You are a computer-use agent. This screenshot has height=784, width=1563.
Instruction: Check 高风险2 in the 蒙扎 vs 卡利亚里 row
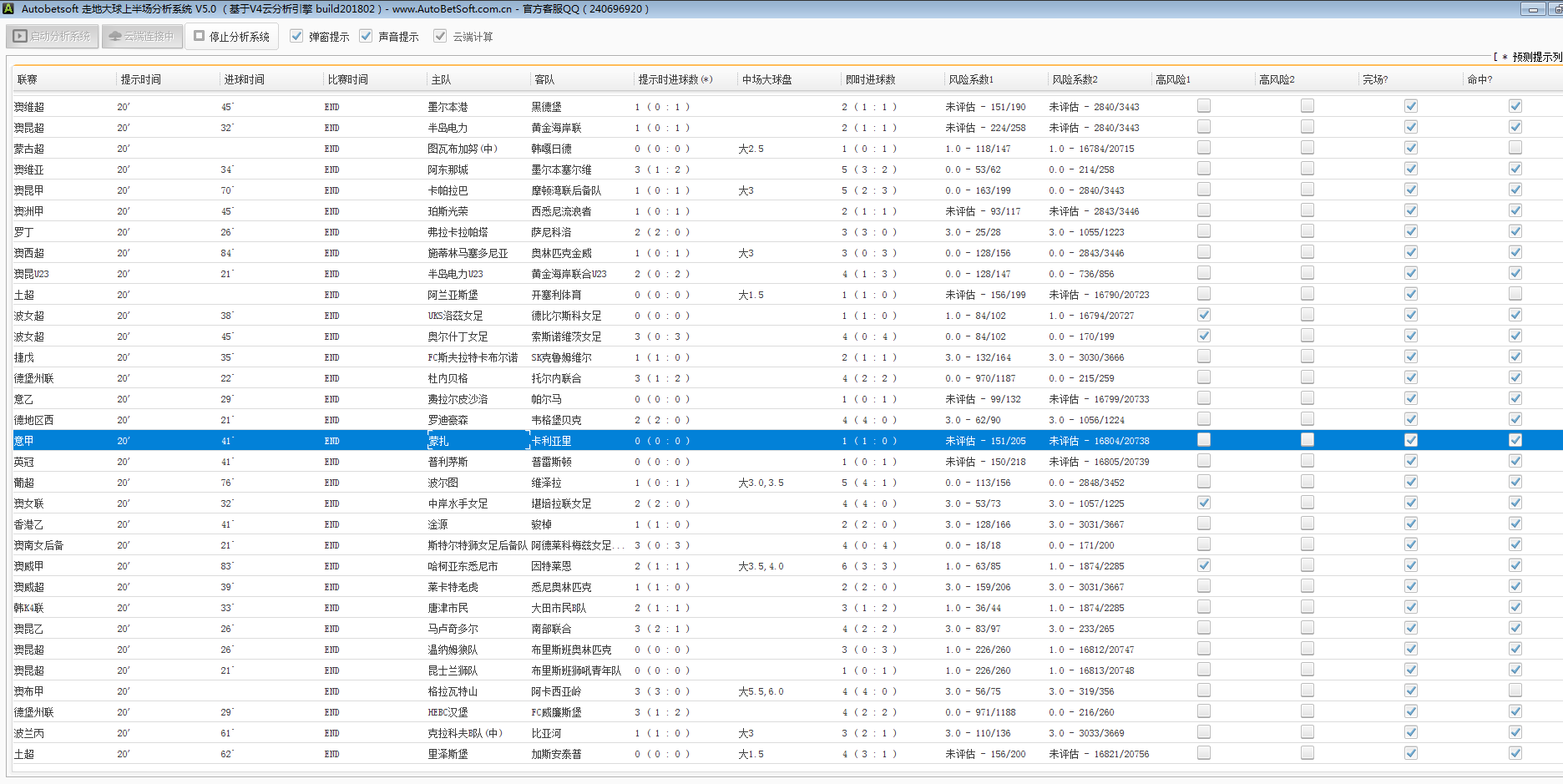click(1307, 440)
